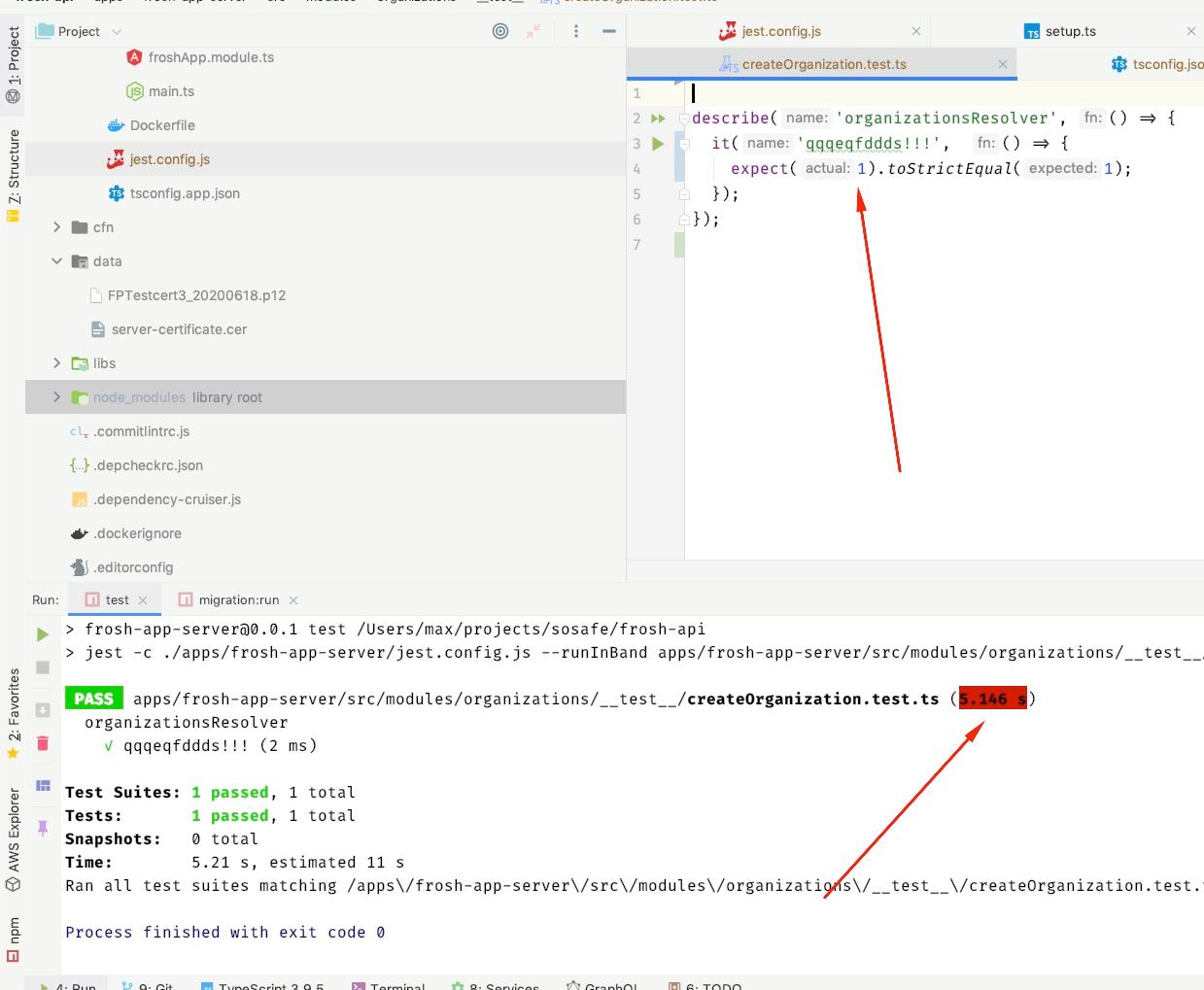Click the trash clear-output icon in Run panel
Viewport: 1204px width, 990px height.
[x=43, y=743]
